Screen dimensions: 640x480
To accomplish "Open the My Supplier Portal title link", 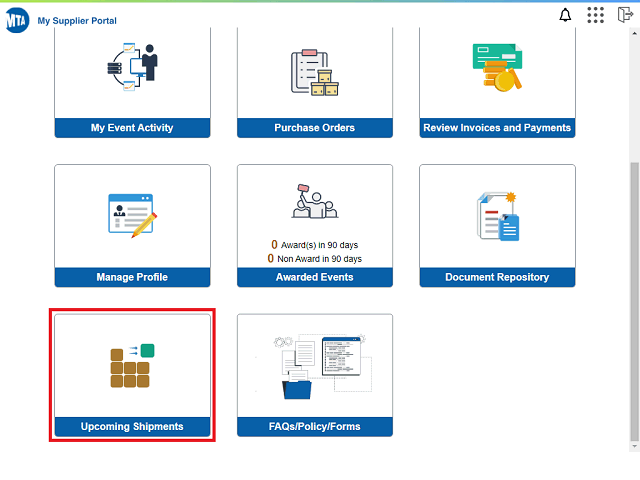I will (x=77, y=21).
